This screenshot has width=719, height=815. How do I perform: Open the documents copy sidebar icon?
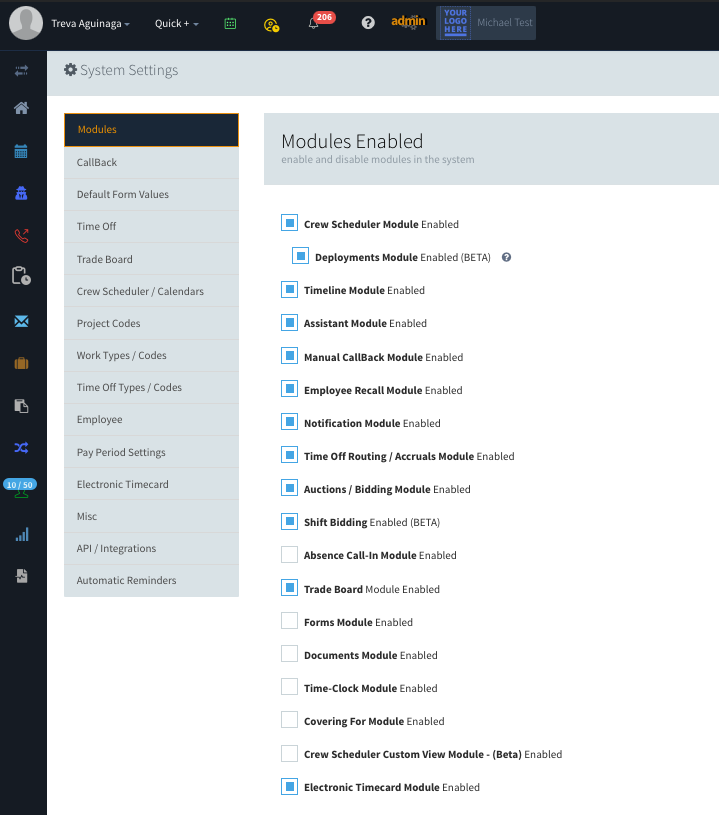pyautogui.click(x=21, y=405)
